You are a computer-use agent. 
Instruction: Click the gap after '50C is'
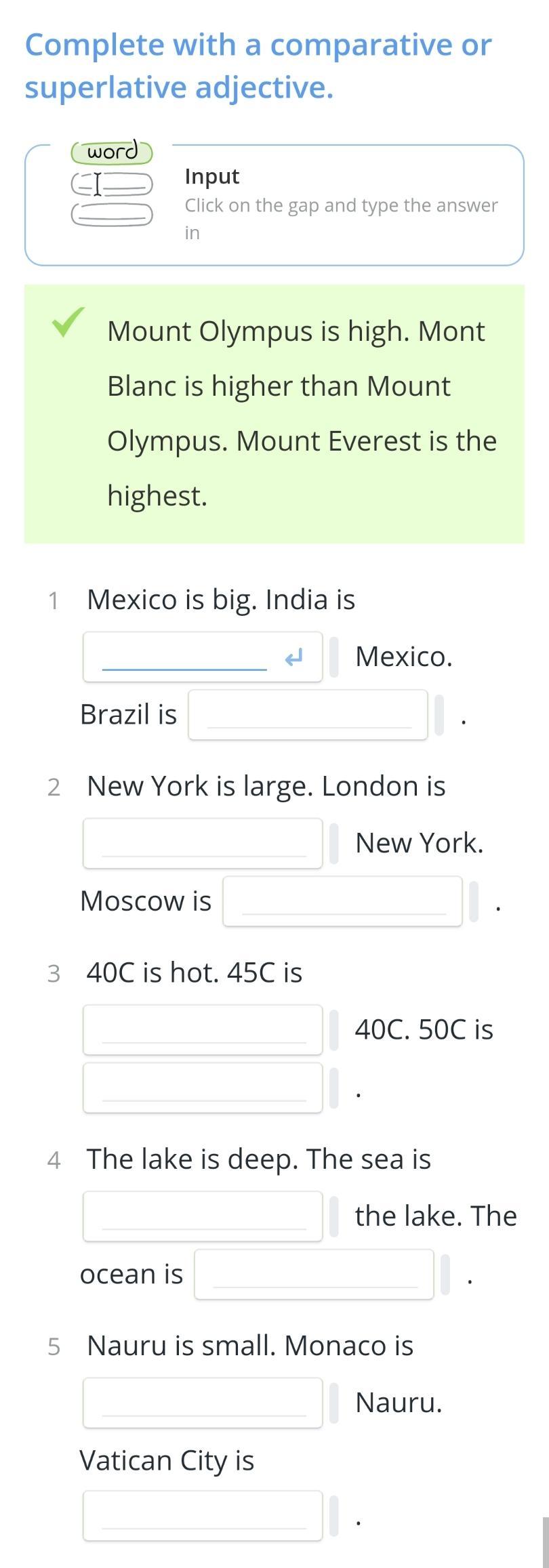point(203,1088)
